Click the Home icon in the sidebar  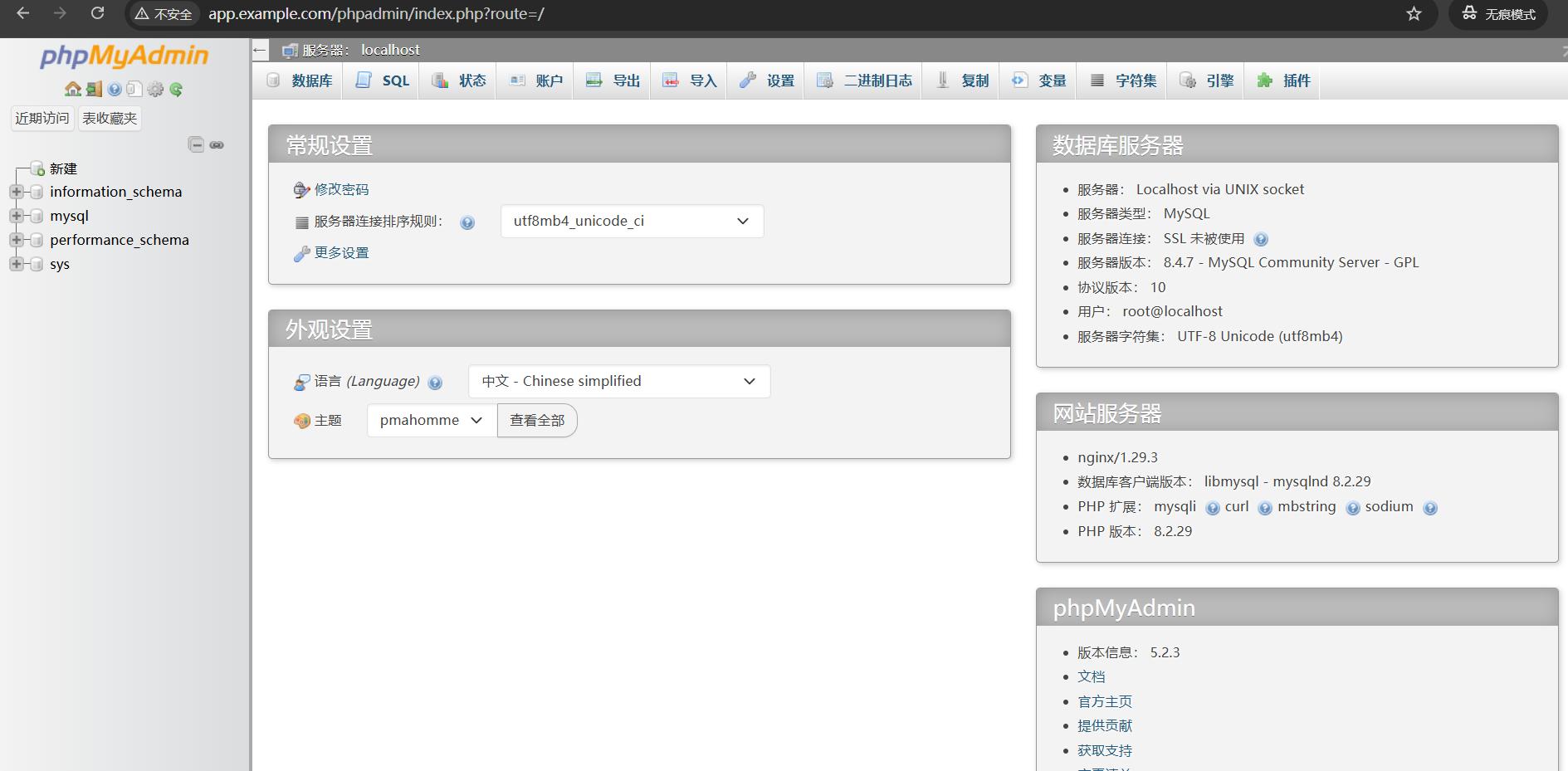point(72,89)
